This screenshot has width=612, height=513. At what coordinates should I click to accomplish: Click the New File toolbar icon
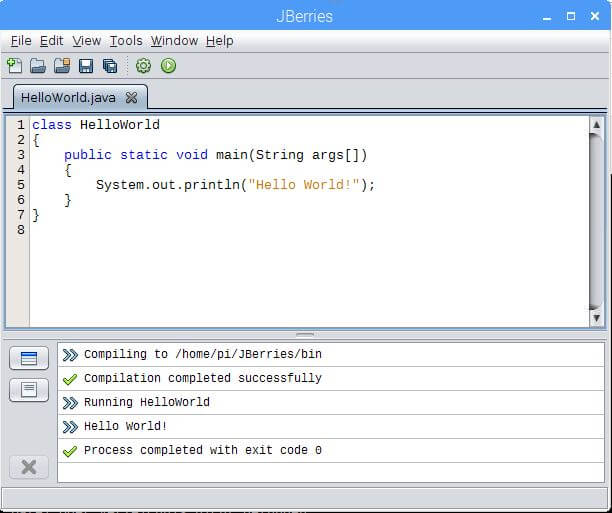[14, 66]
